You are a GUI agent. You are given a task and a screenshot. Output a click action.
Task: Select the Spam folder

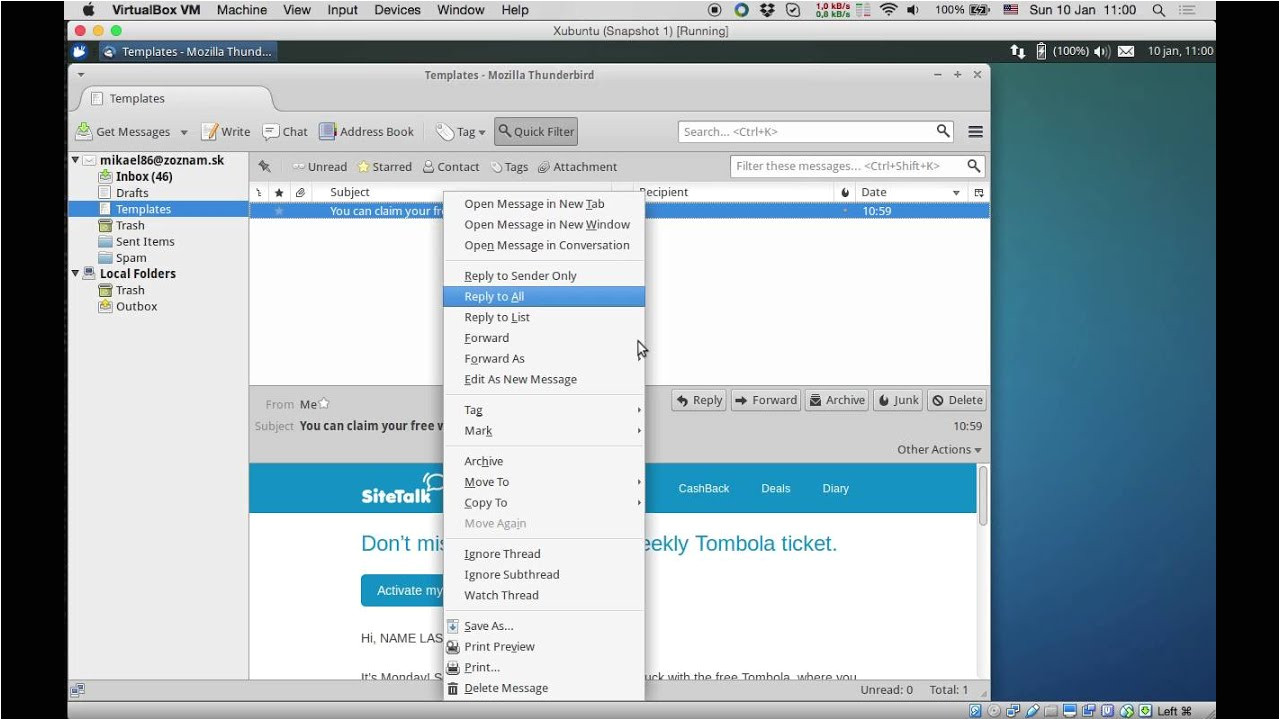coord(131,257)
